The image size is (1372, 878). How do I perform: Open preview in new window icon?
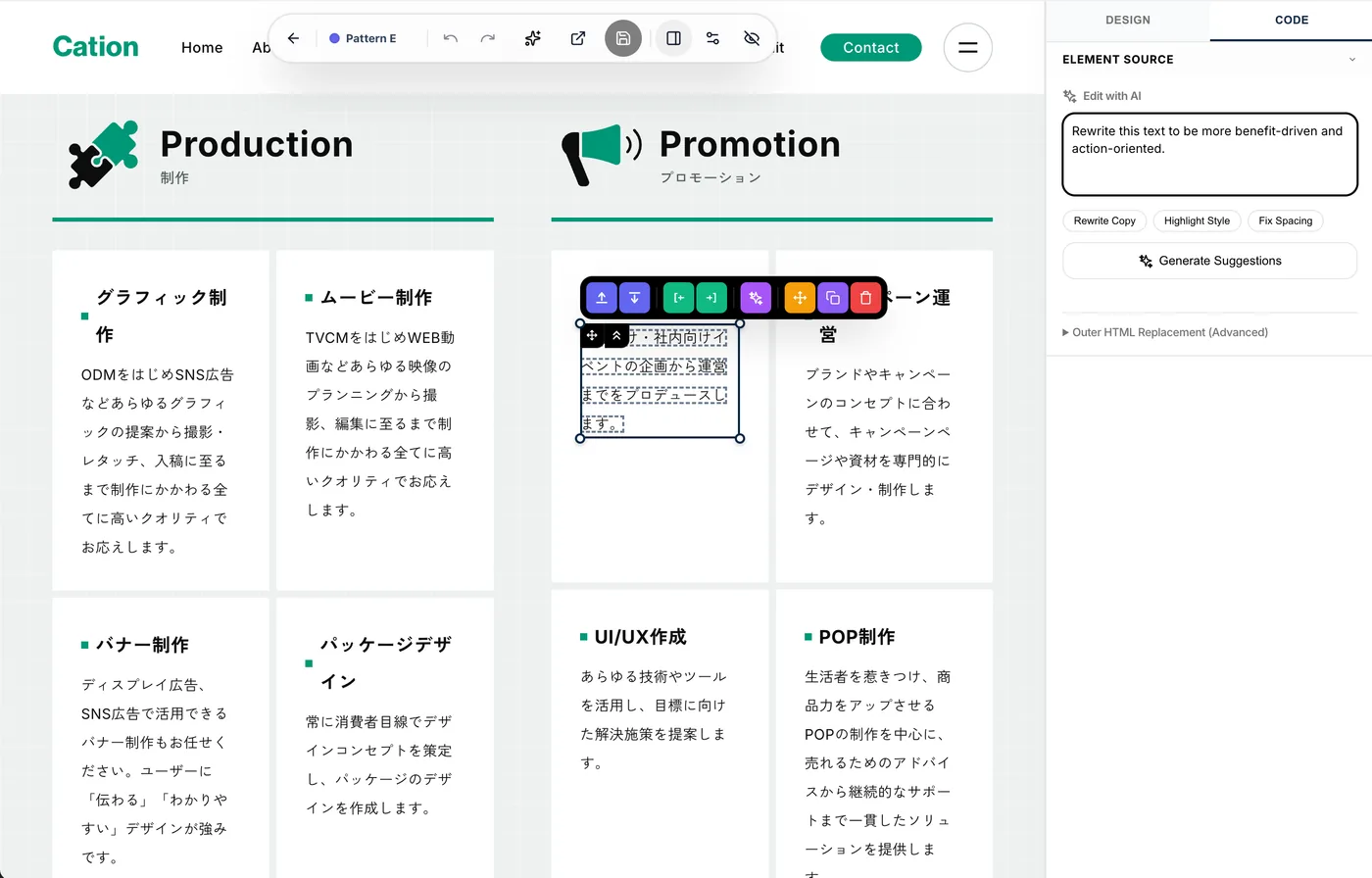(x=578, y=38)
